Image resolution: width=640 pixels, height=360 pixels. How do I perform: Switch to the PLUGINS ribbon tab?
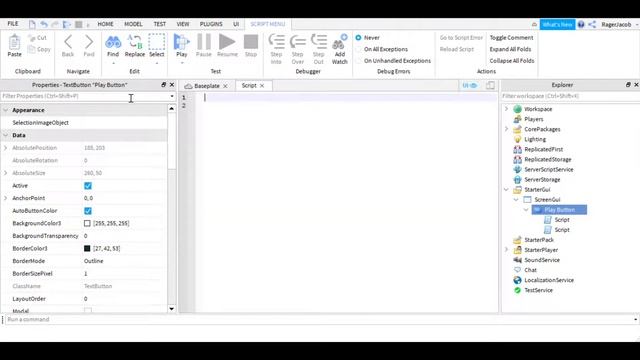211,24
